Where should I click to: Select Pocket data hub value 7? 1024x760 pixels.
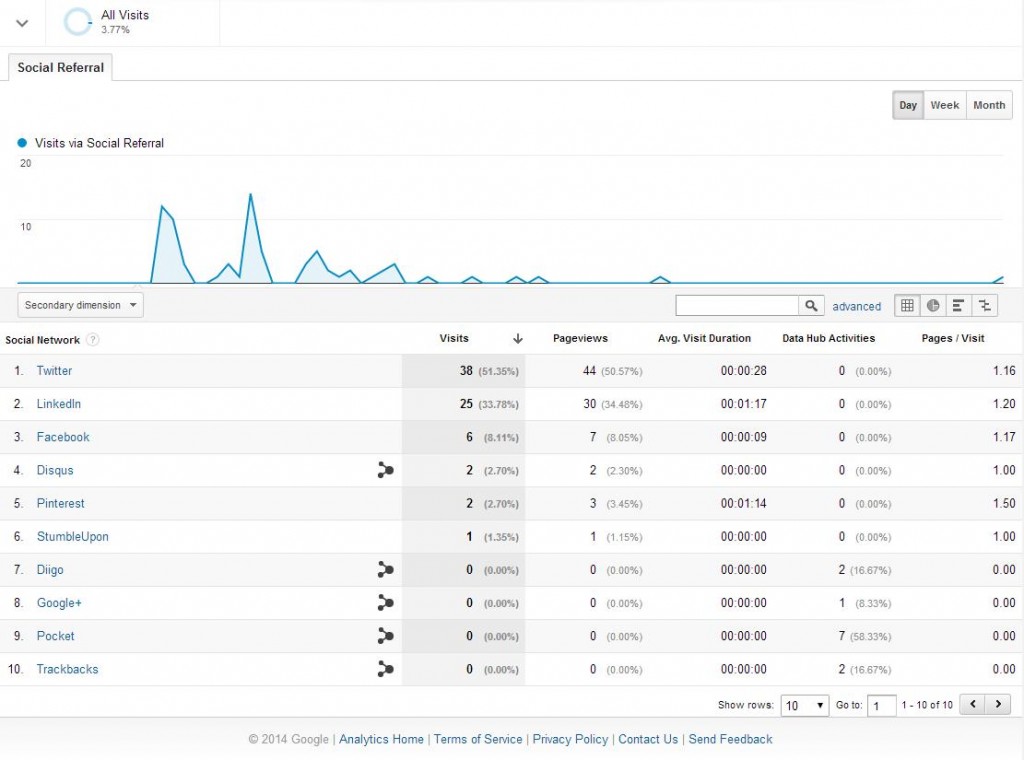click(x=842, y=636)
